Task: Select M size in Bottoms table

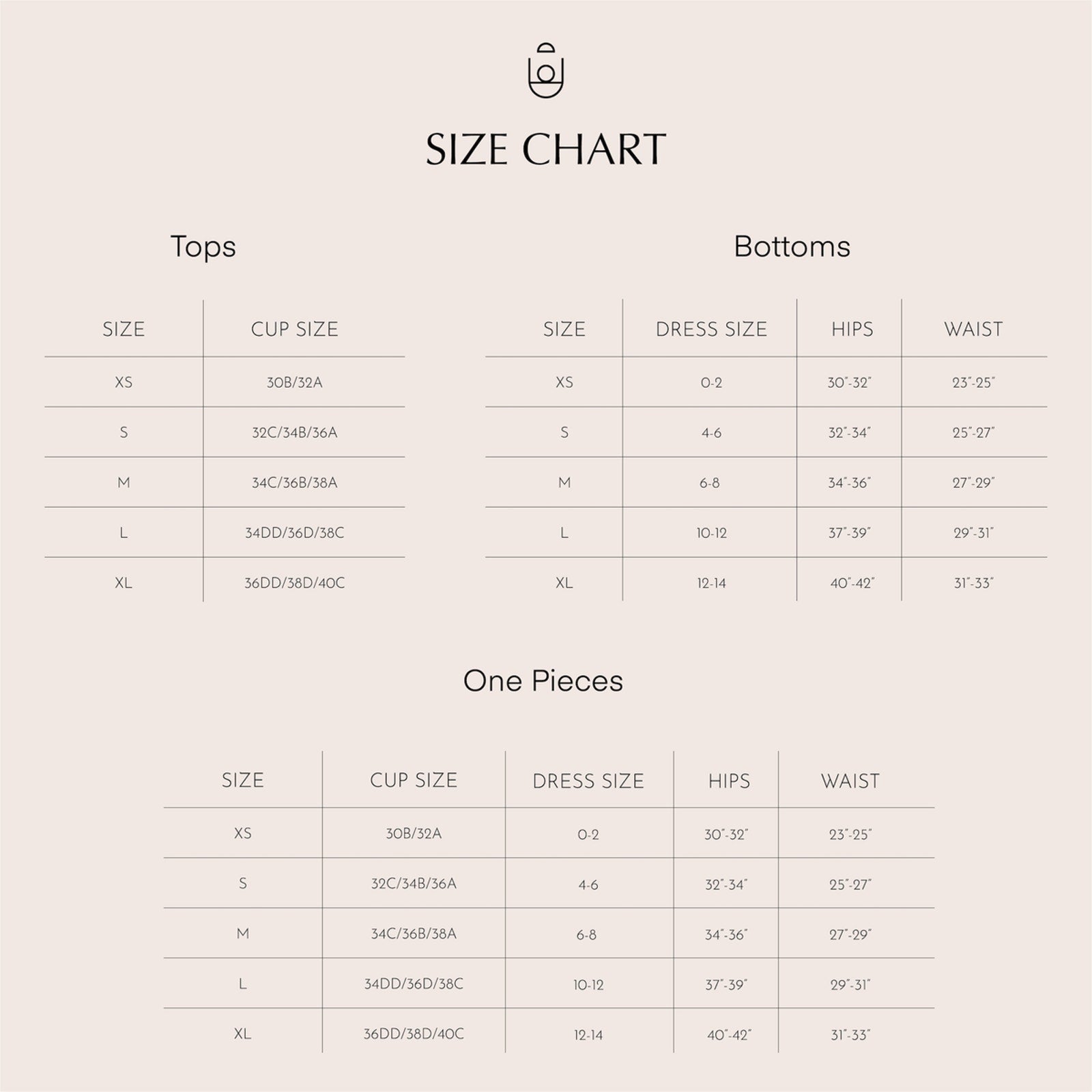Action: pos(564,483)
